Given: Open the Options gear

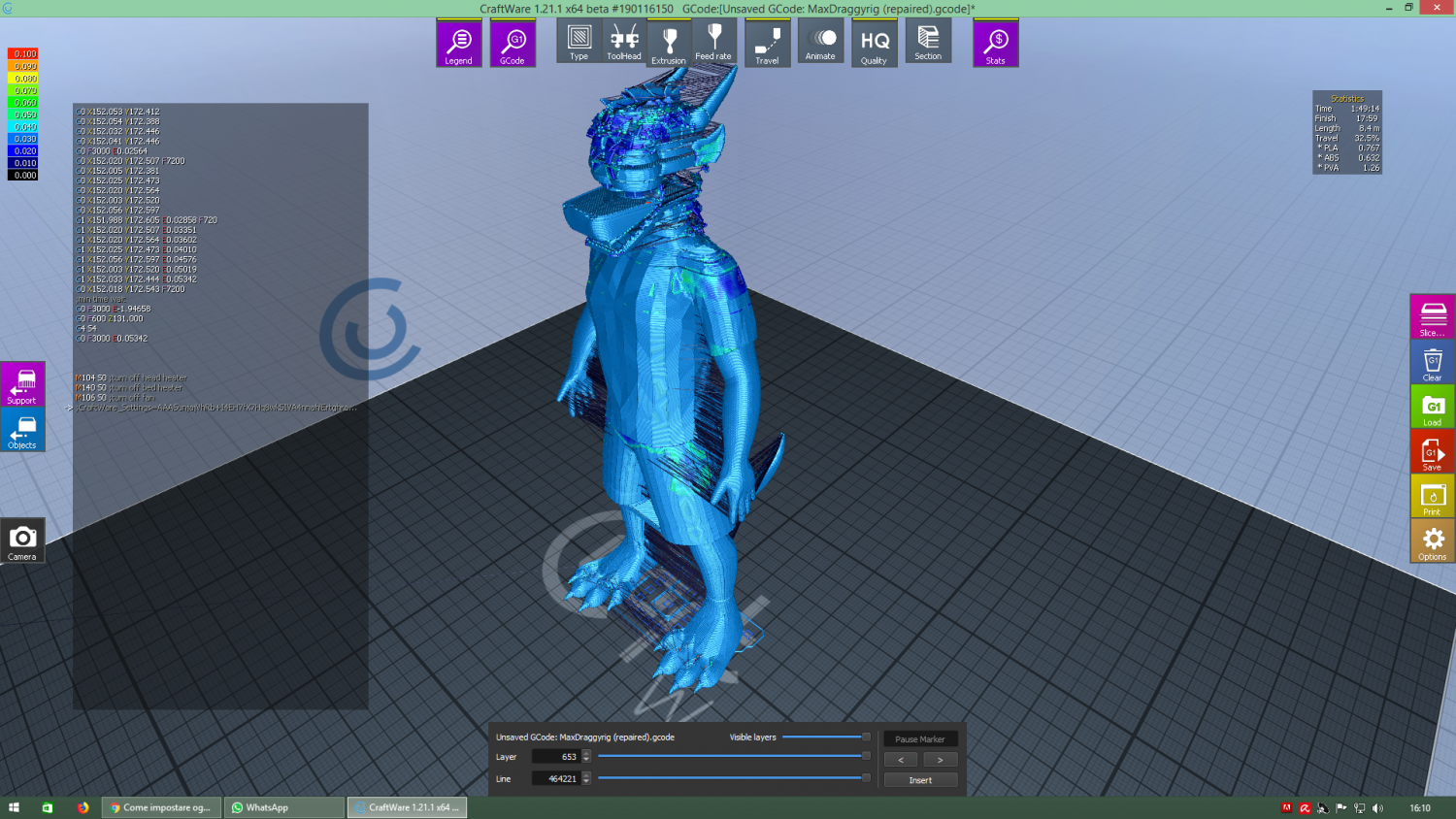Looking at the screenshot, I should [1433, 542].
